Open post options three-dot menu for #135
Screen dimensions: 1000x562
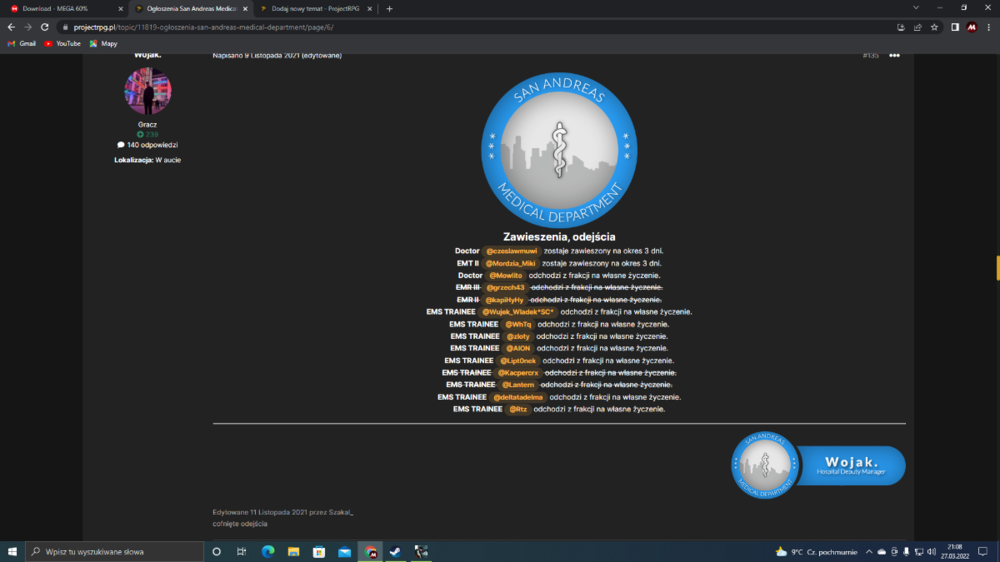(894, 55)
